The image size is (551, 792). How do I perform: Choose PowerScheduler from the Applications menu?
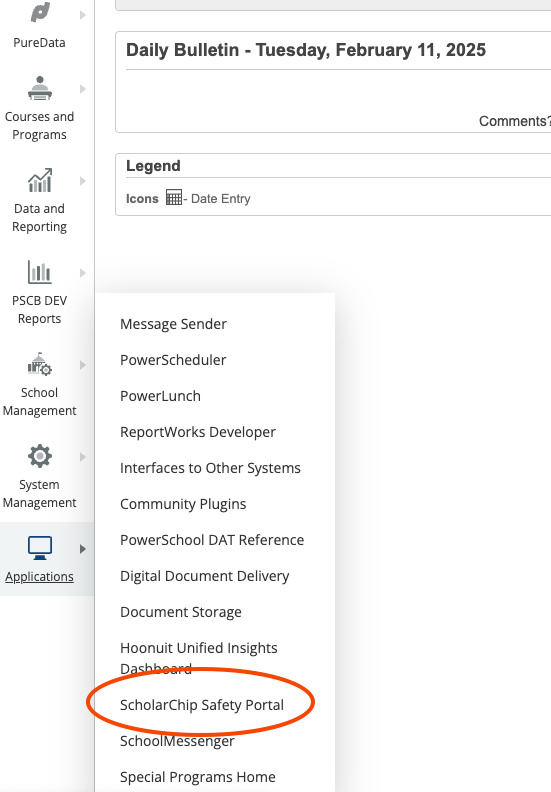[x=173, y=360]
